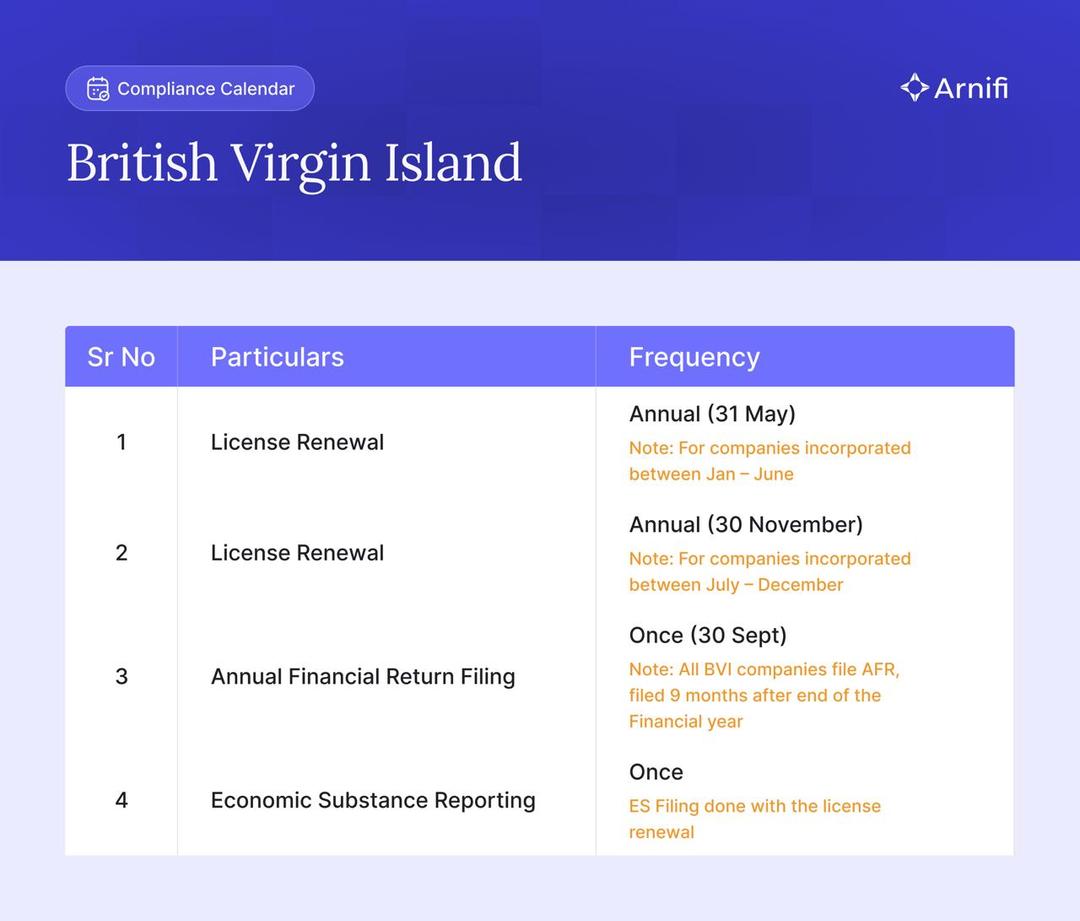
Task: Click the AFR filing note text
Action: point(764,695)
